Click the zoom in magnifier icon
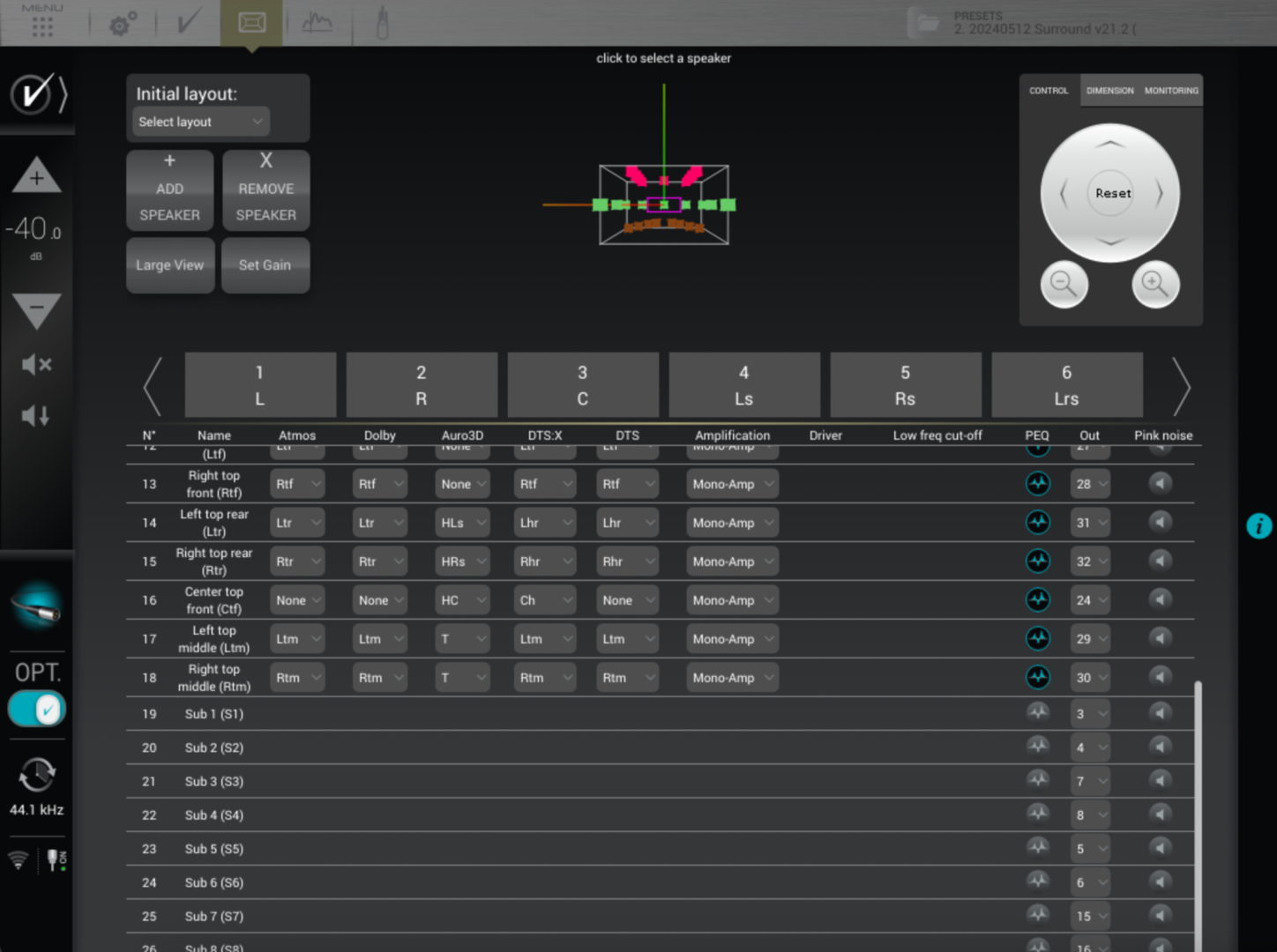 pyautogui.click(x=1154, y=285)
